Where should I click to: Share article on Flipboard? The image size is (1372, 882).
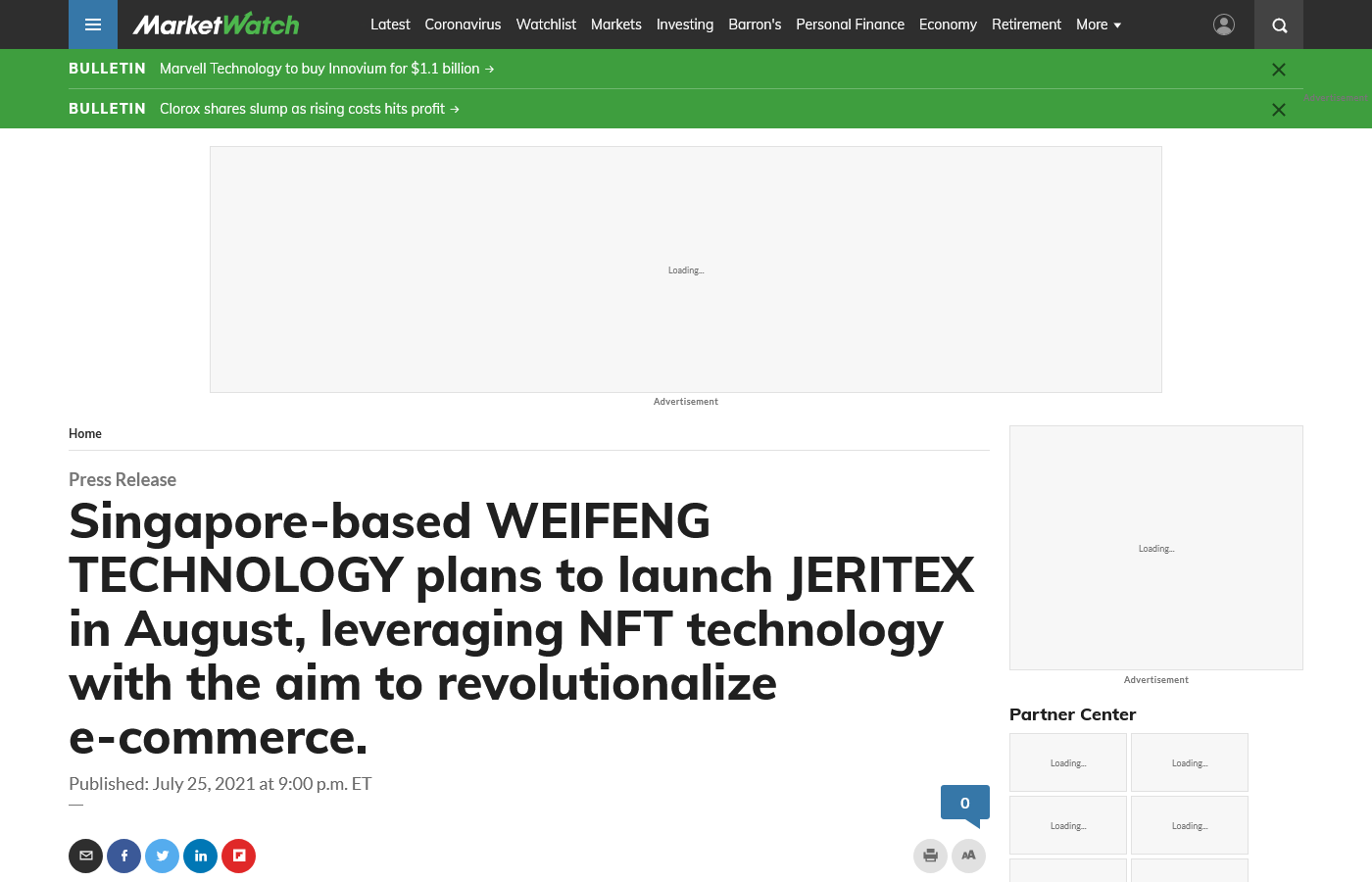click(x=238, y=856)
